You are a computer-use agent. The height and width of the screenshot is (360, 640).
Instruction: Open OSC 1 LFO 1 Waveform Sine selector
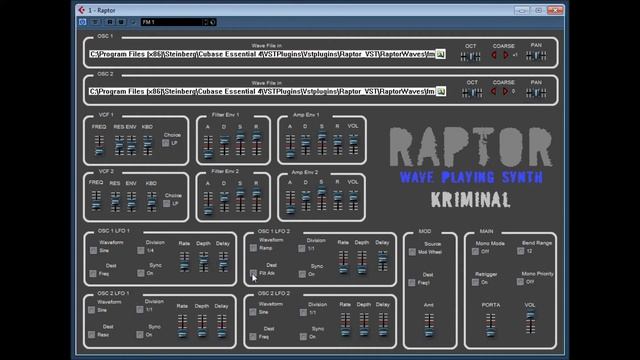click(x=93, y=250)
